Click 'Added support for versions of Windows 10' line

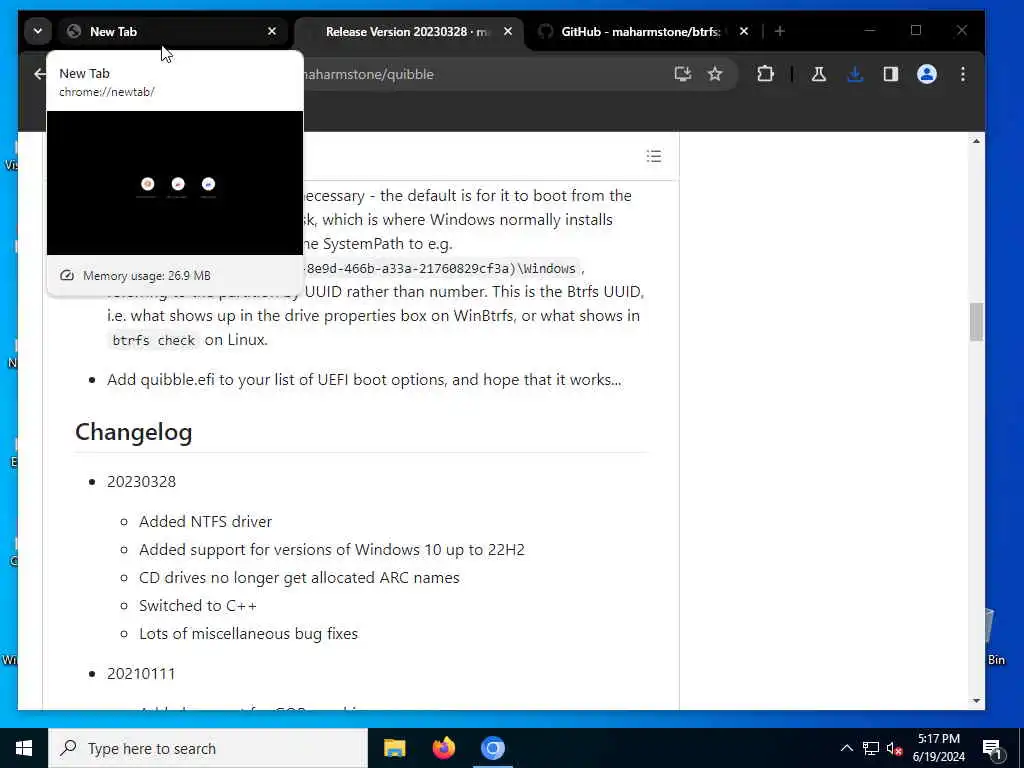tap(332, 549)
